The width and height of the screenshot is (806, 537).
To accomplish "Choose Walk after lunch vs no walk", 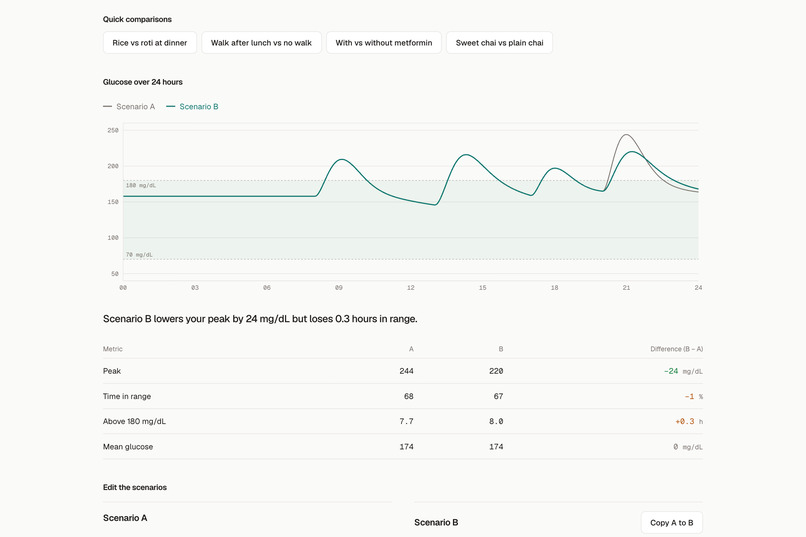I will coord(261,43).
